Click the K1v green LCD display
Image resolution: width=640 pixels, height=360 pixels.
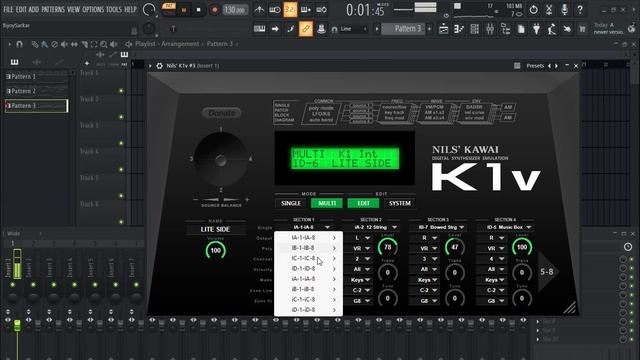pyautogui.click(x=344, y=158)
